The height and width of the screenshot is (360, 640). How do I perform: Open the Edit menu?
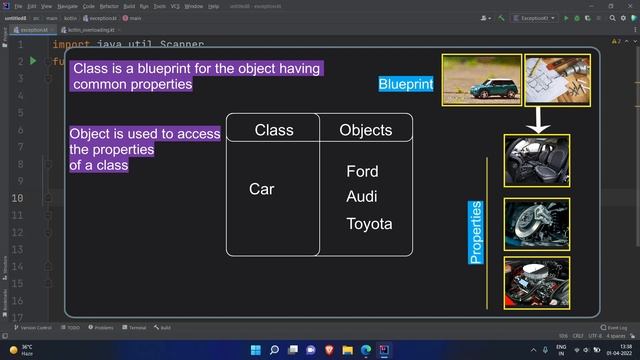tap(32, 6)
